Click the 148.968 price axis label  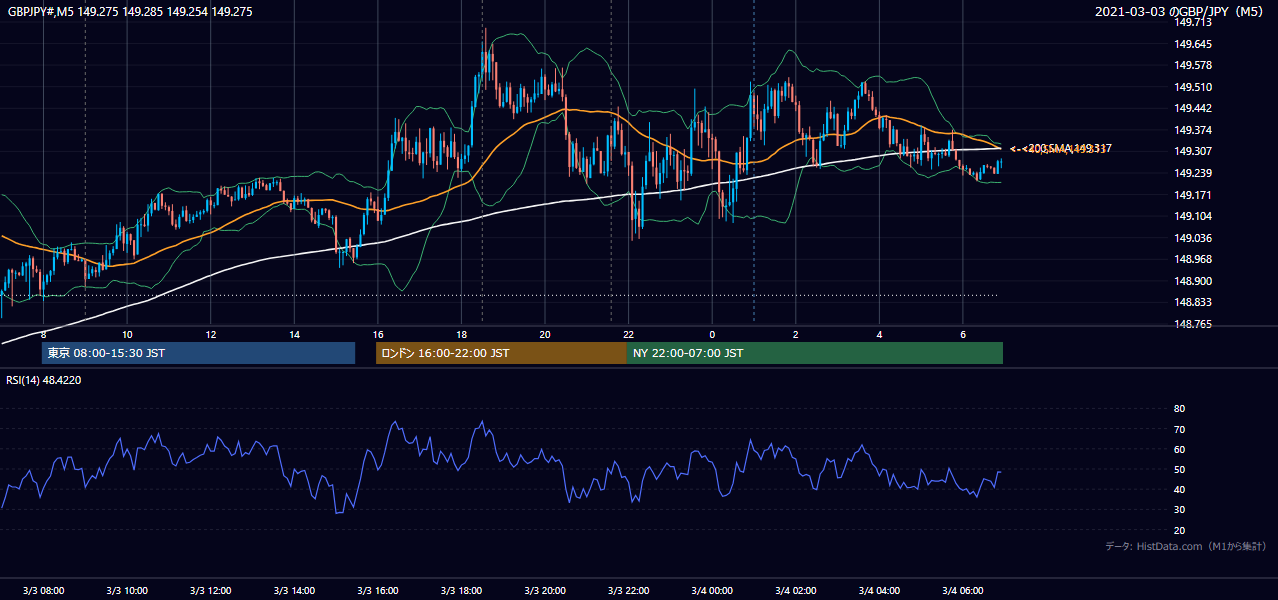coord(1193,259)
